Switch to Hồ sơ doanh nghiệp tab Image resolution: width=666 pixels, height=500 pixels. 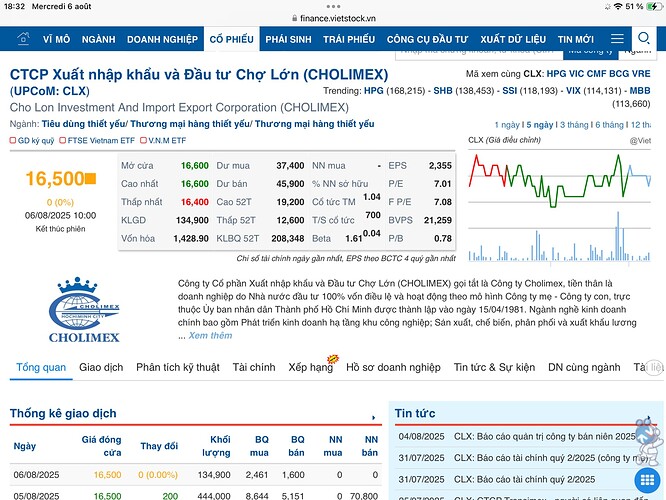(393, 367)
